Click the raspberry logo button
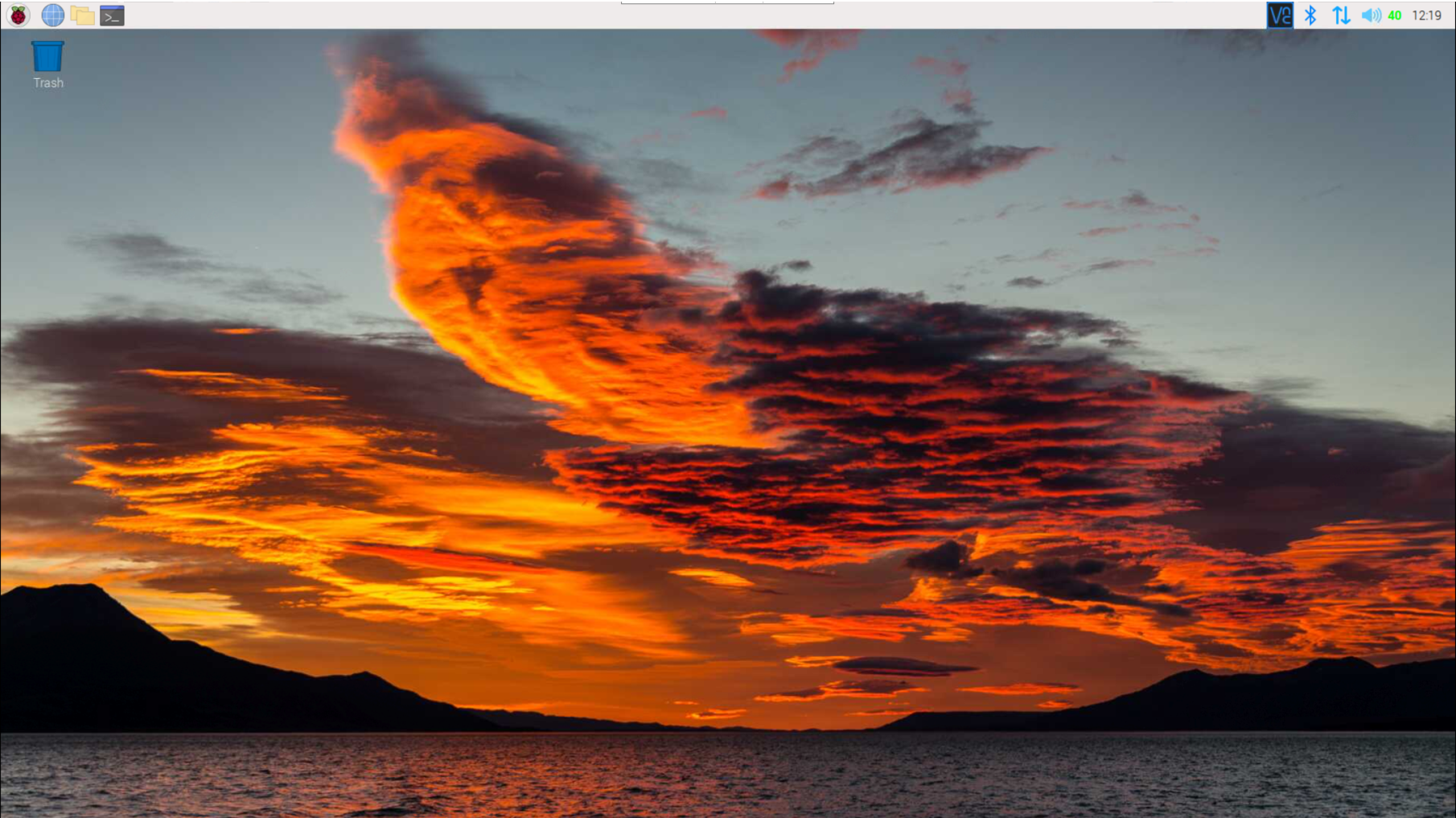 (18, 15)
